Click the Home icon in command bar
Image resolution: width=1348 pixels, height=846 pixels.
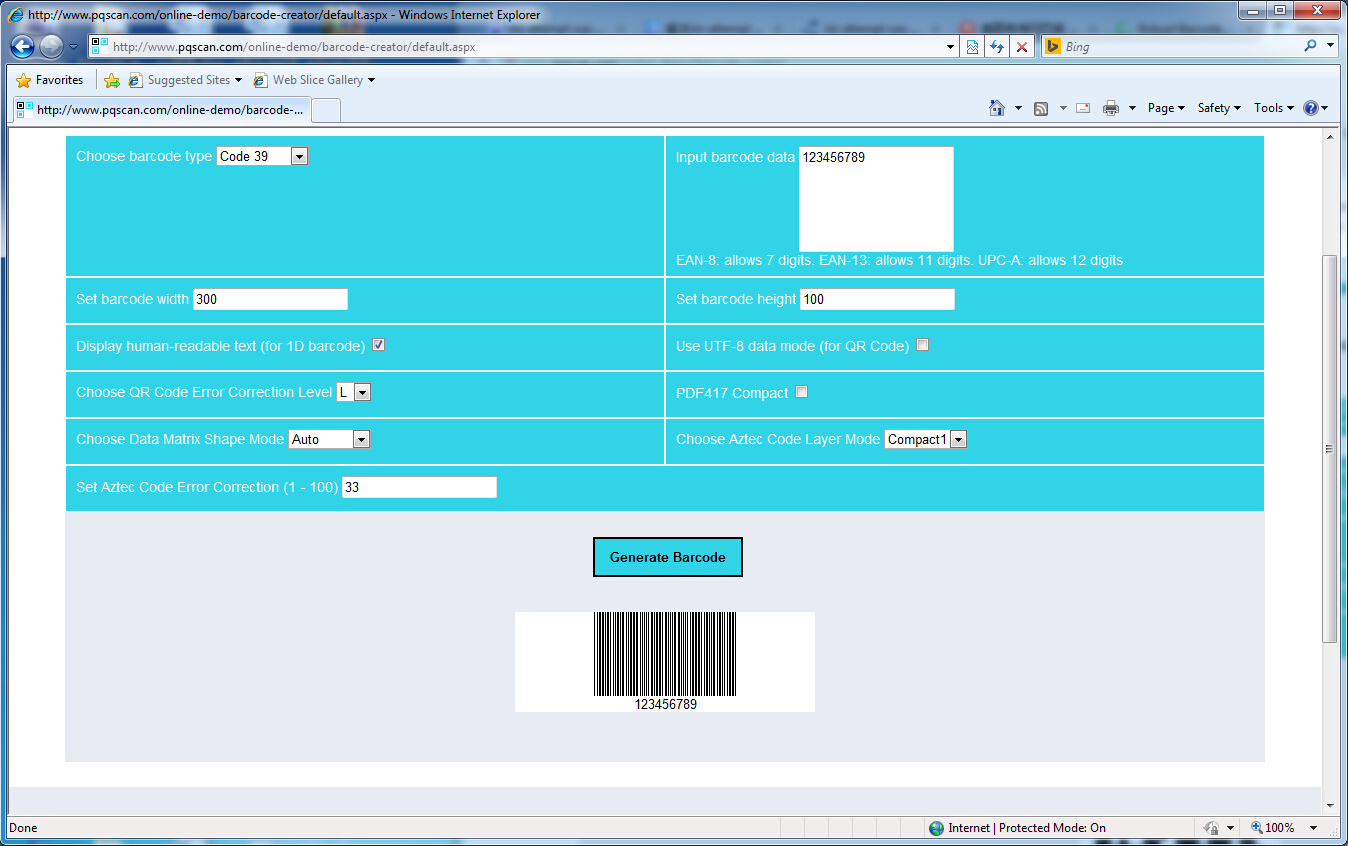tap(996, 108)
